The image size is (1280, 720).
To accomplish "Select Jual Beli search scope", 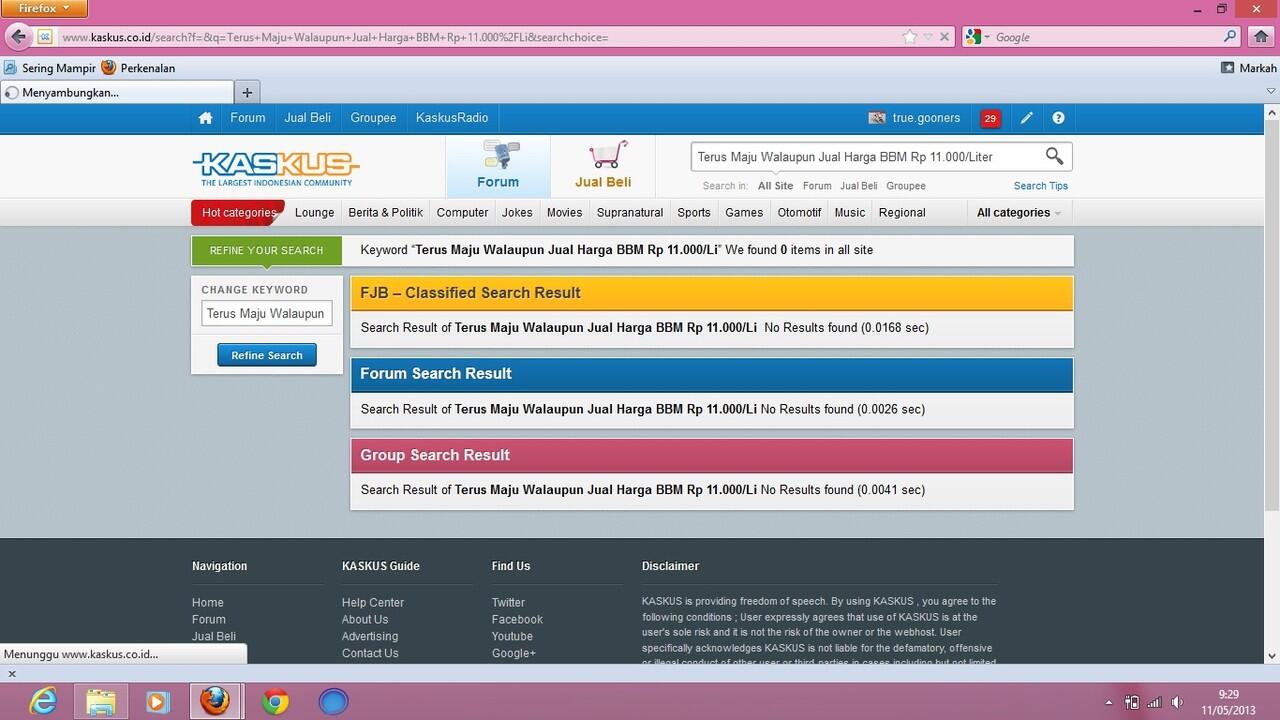I will coord(858,186).
